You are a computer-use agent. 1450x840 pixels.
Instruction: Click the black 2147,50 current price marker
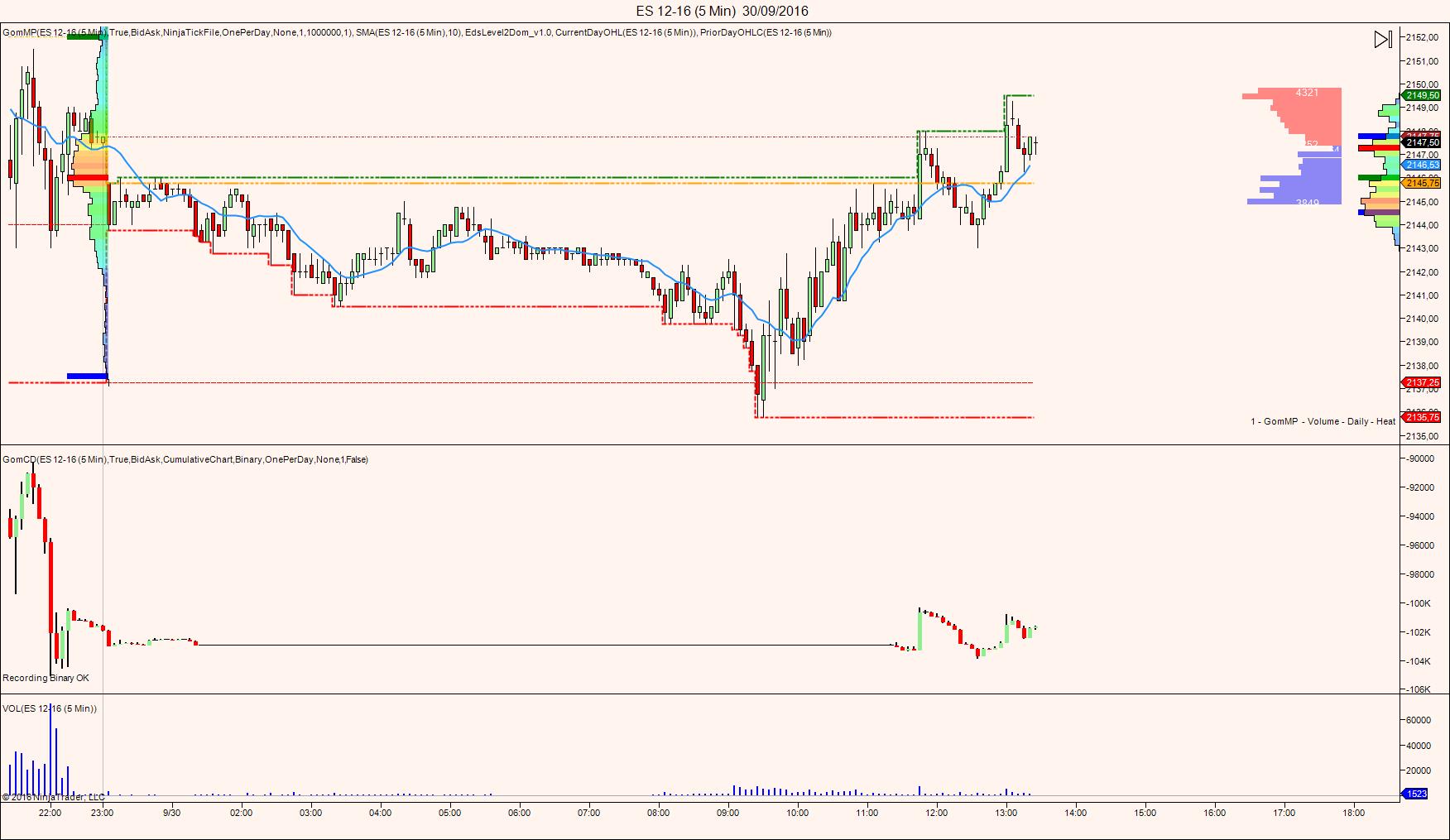(x=1423, y=143)
